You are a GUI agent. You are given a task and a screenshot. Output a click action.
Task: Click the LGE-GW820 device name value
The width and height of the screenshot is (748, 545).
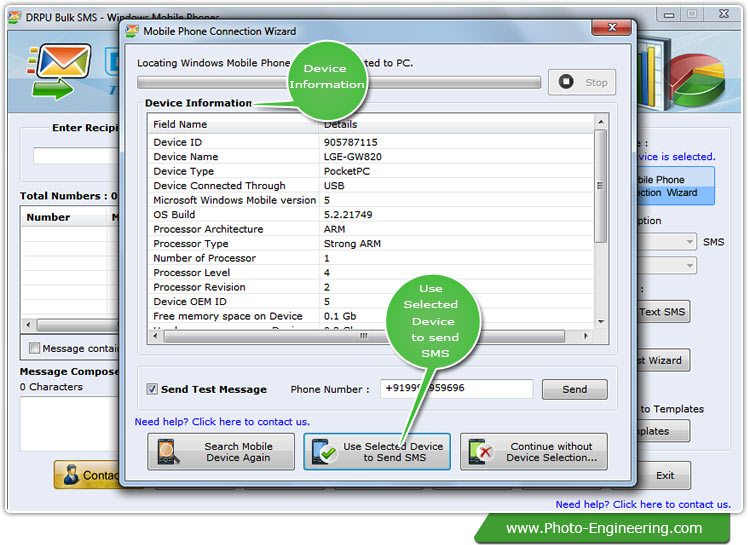pos(353,157)
